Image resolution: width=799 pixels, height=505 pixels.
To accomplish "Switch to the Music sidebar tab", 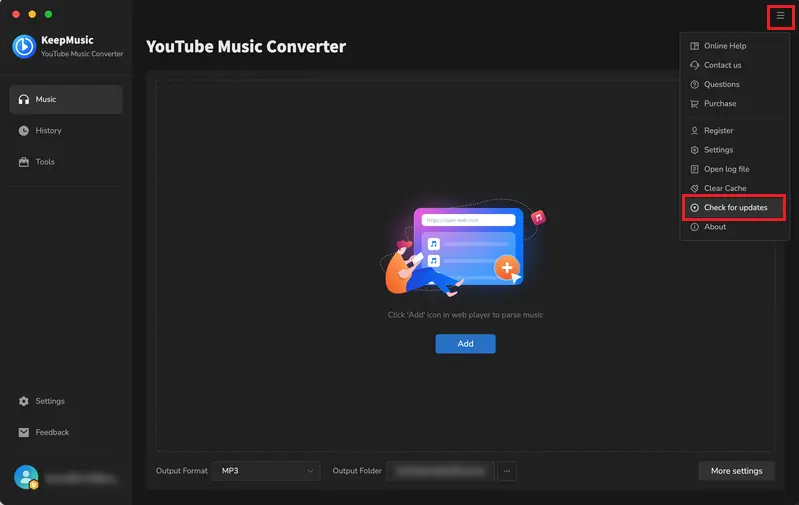I will tap(66, 99).
